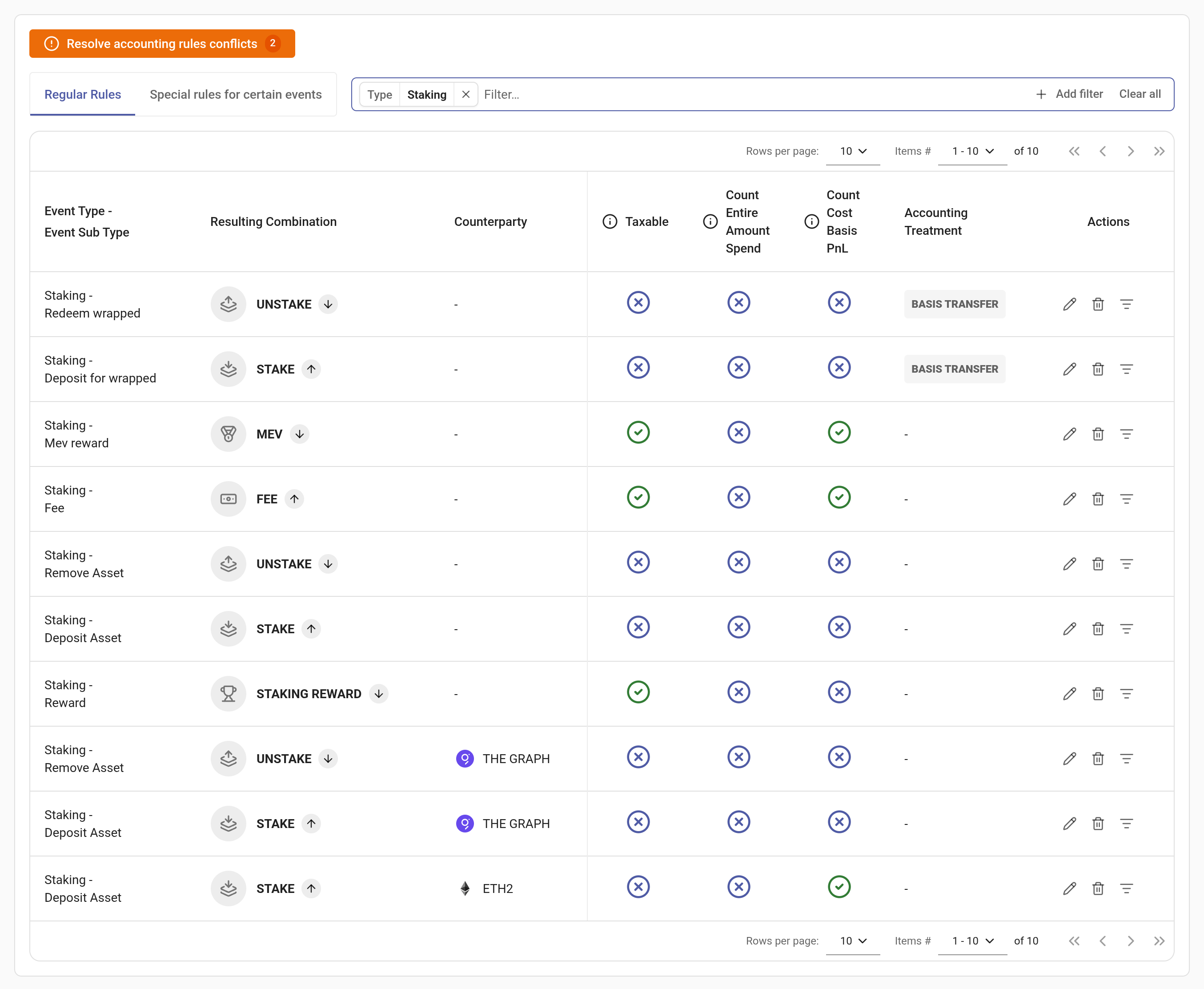Click the ETH2 ethereum logo
This screenshot has width=1204, height=989.
coord(465,889)
